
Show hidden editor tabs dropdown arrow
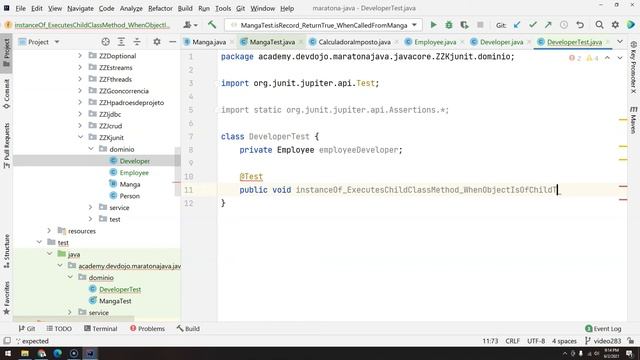point(620,42)
